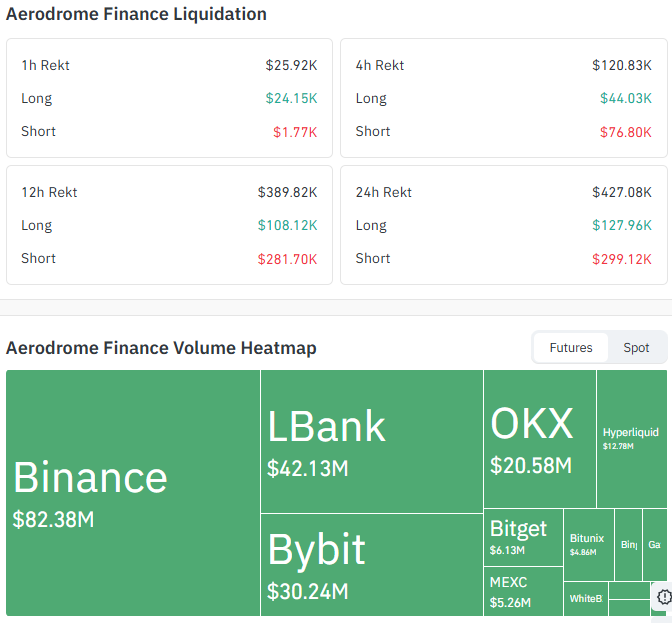Click the 12h Rekt total $389.82K

click(287, 192)
